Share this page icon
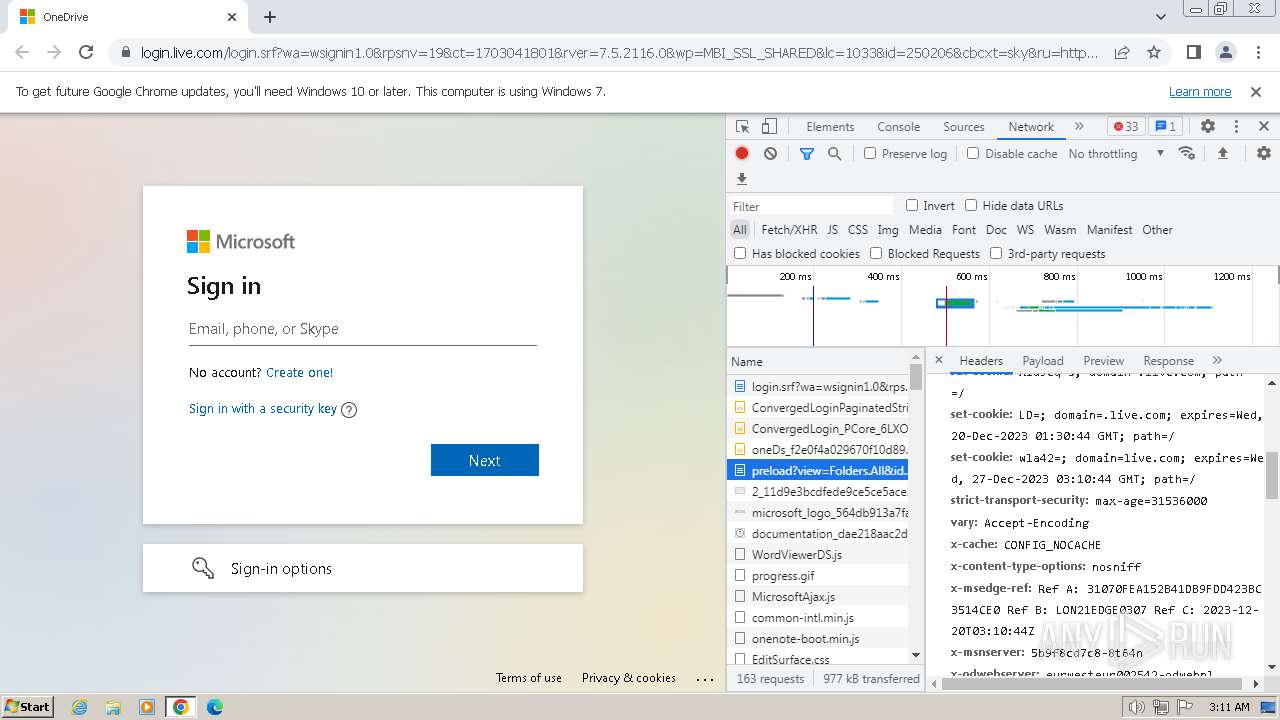 pyautogui.click(x=1122, y=52)
